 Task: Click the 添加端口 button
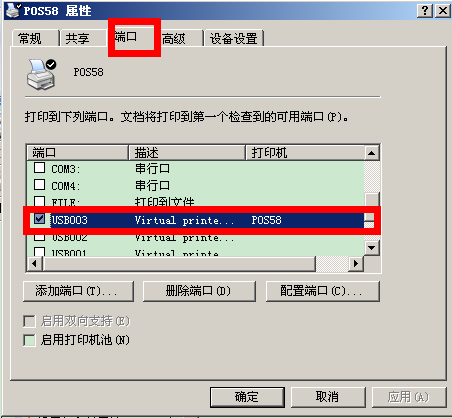(78, 291)
